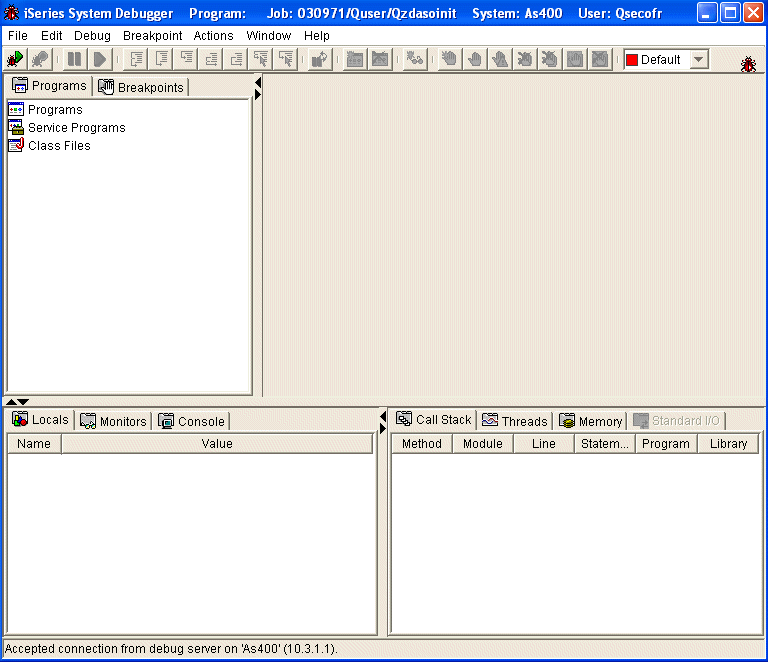Open the Edit menu

[x=51, y=36]
